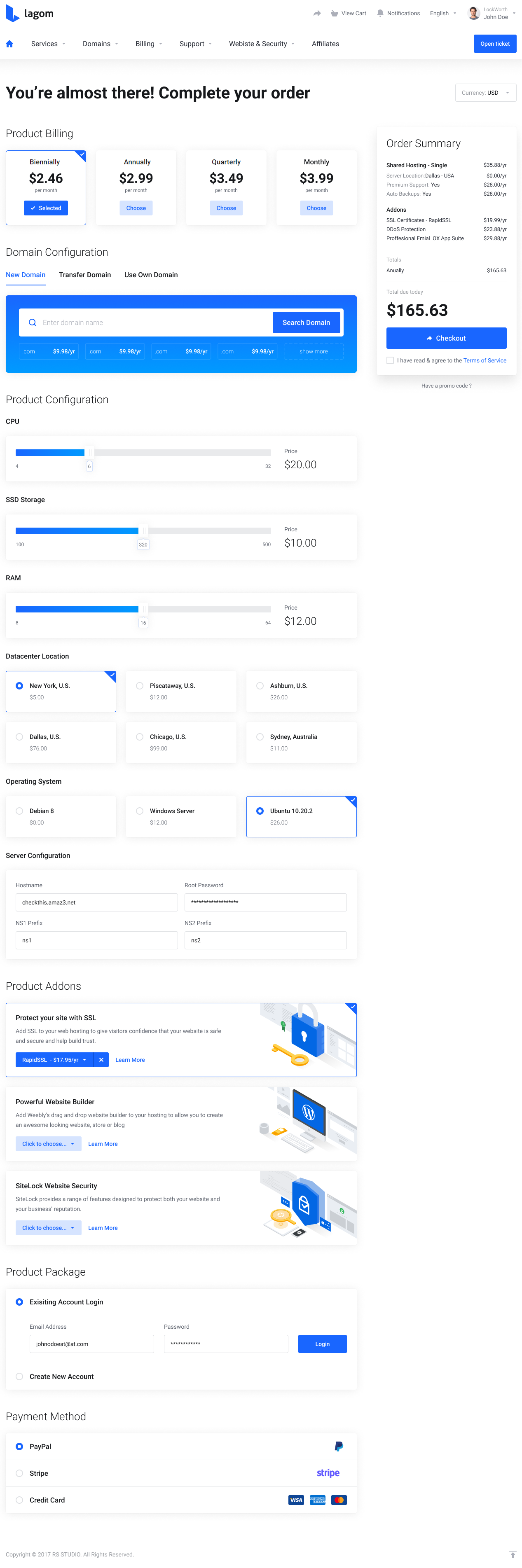Click Have a promo code link

coord(447,386)
